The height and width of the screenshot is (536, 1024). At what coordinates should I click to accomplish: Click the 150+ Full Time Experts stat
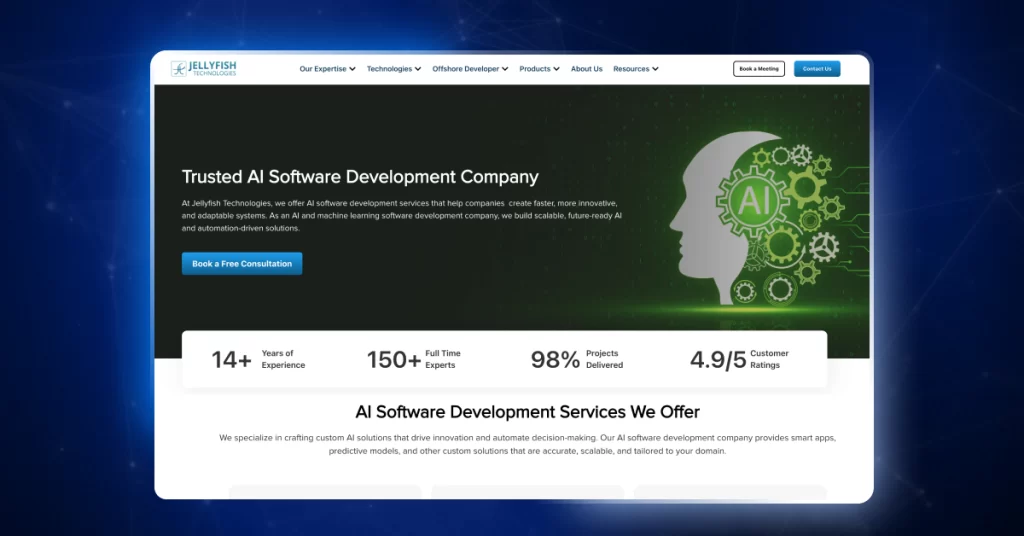coord(414,359)
